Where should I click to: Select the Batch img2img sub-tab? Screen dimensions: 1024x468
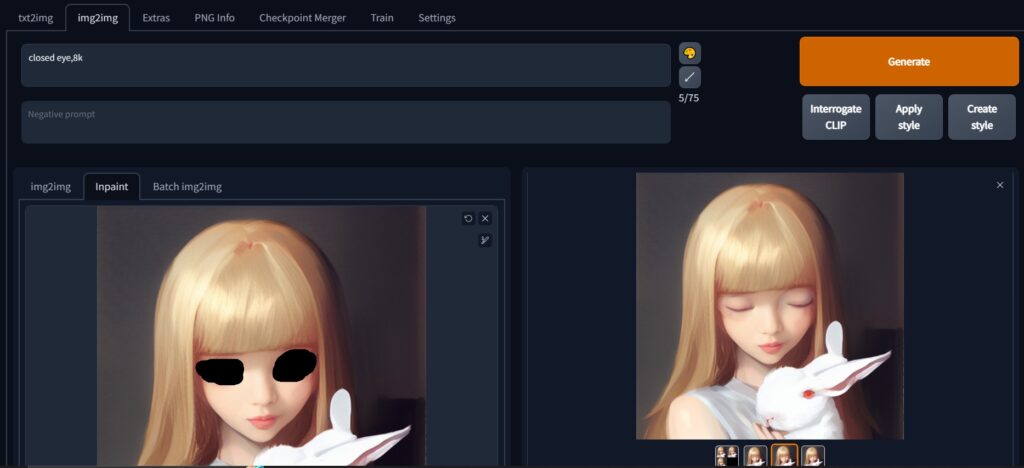click(x=187, y=187)
